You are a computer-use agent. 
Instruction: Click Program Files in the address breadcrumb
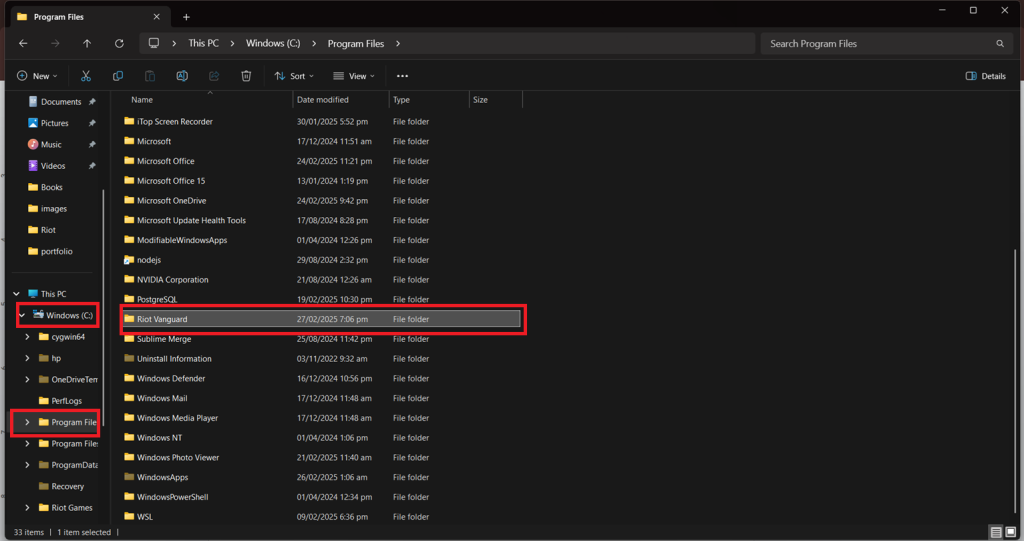pos(356,44)
